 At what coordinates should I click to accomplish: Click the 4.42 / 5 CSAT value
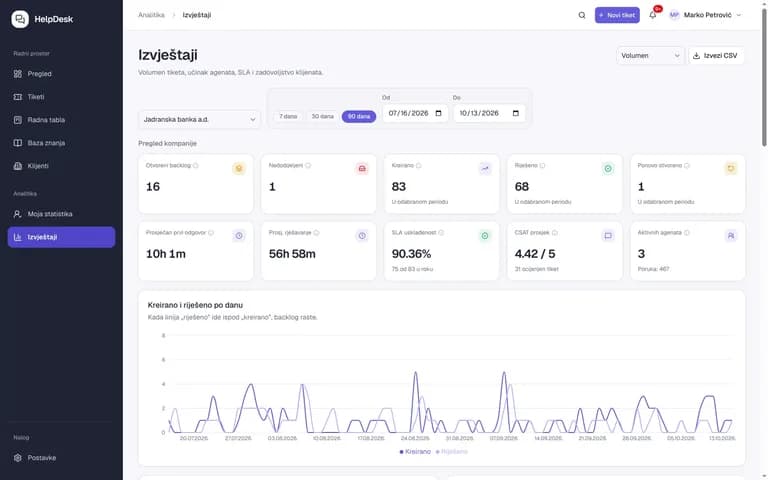click(x=535, y=254)
